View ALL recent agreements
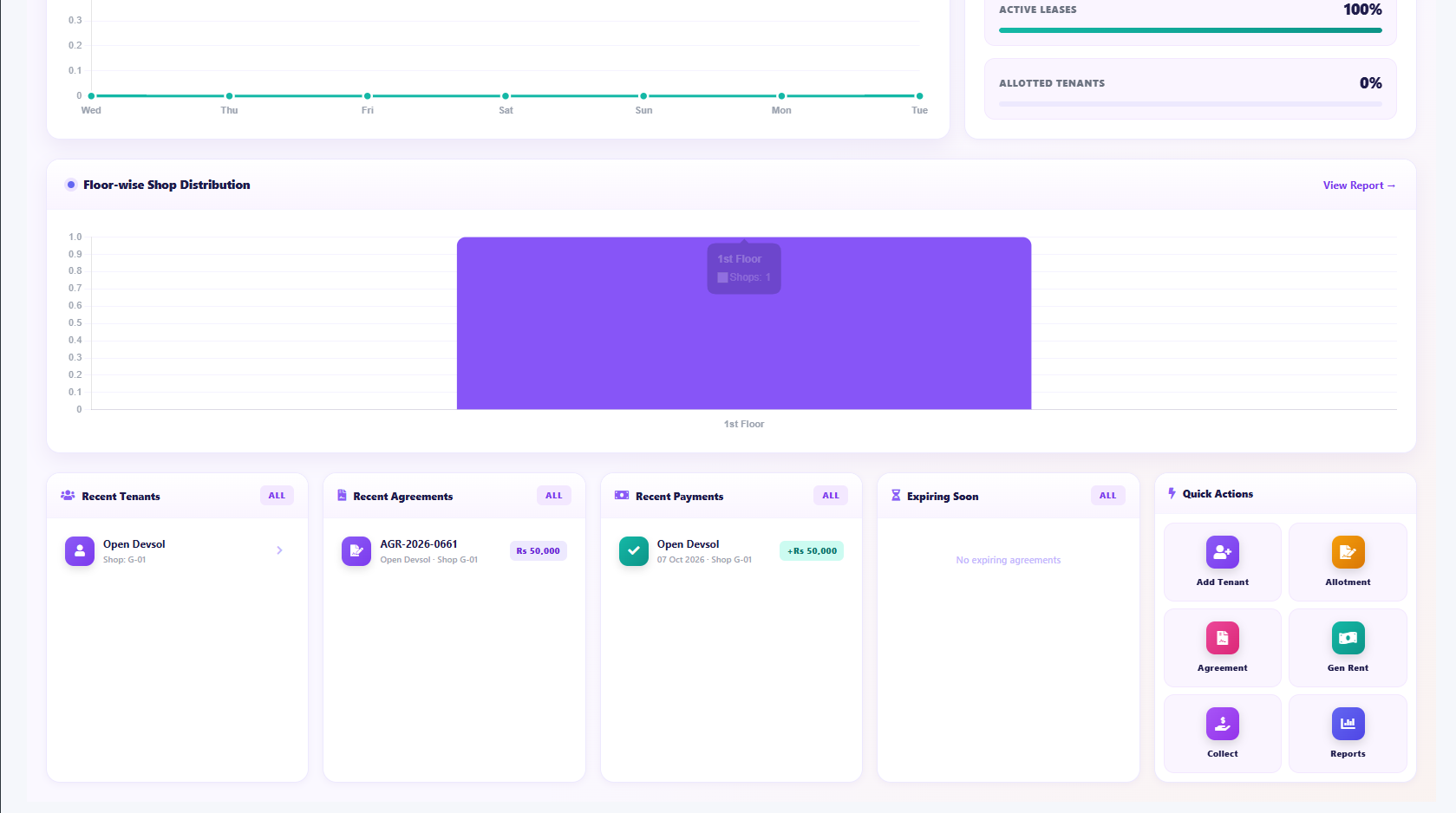This screenshot has width=1456, height=813. click(554, 496)
